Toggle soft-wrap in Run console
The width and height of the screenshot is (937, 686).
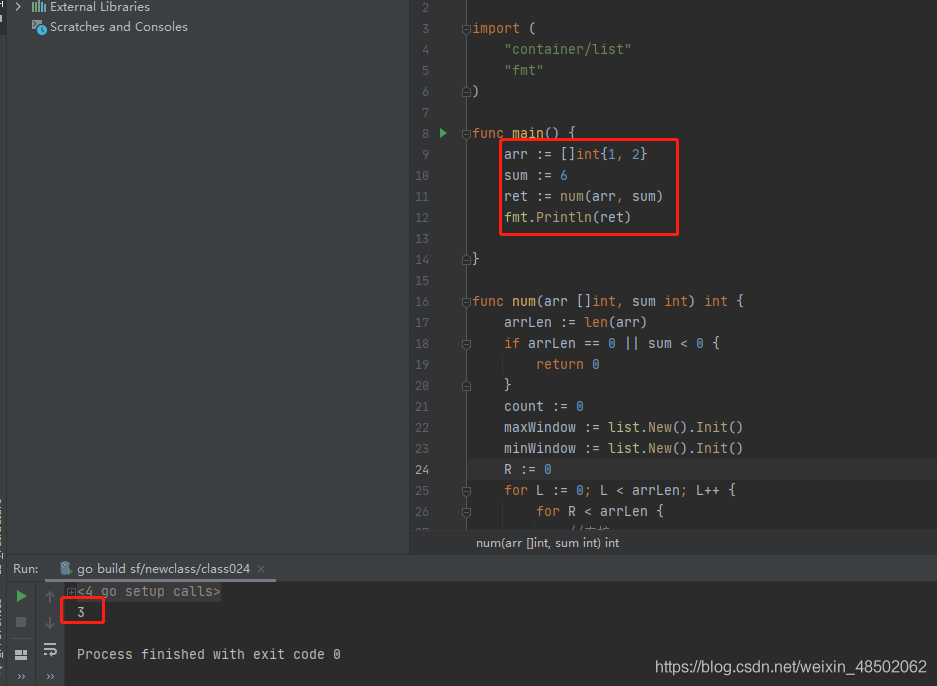pos(50,649)
